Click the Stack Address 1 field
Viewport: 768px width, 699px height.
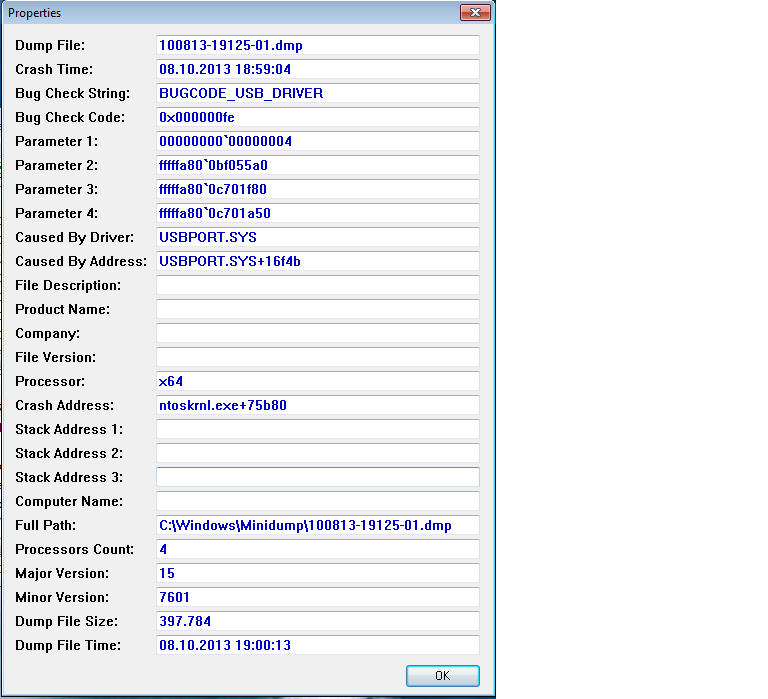click(318, 429)
